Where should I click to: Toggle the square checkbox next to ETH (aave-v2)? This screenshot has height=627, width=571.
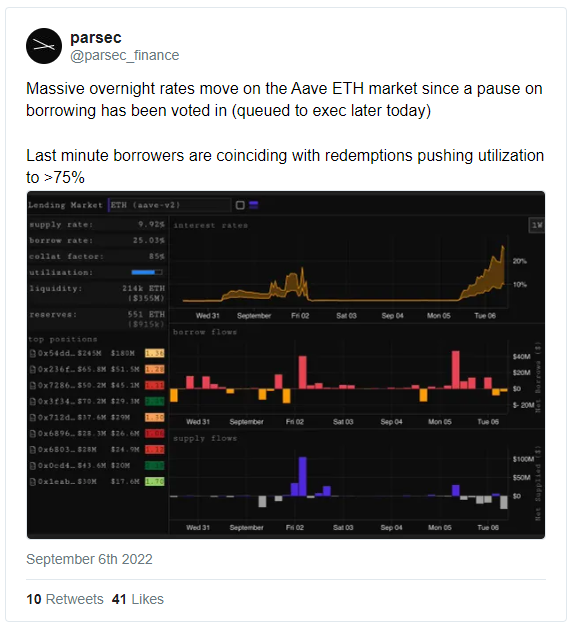(240, 205)
